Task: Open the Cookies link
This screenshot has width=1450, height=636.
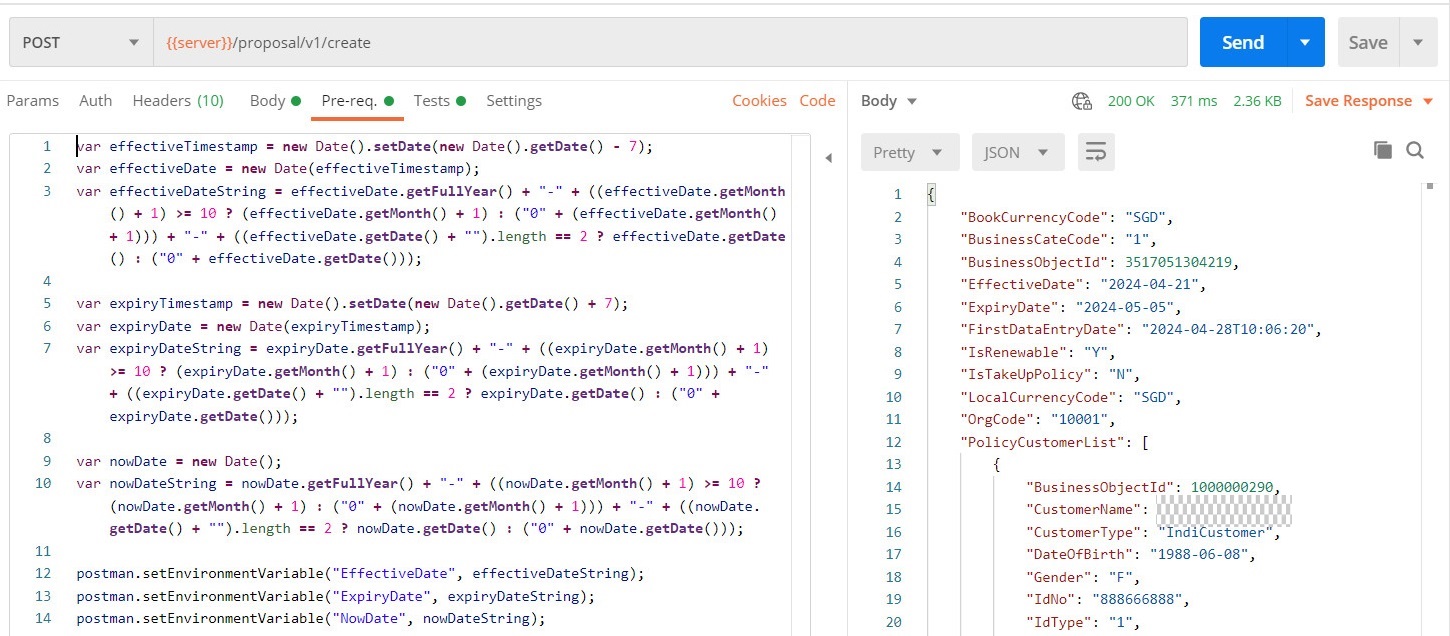Action: 759,101
